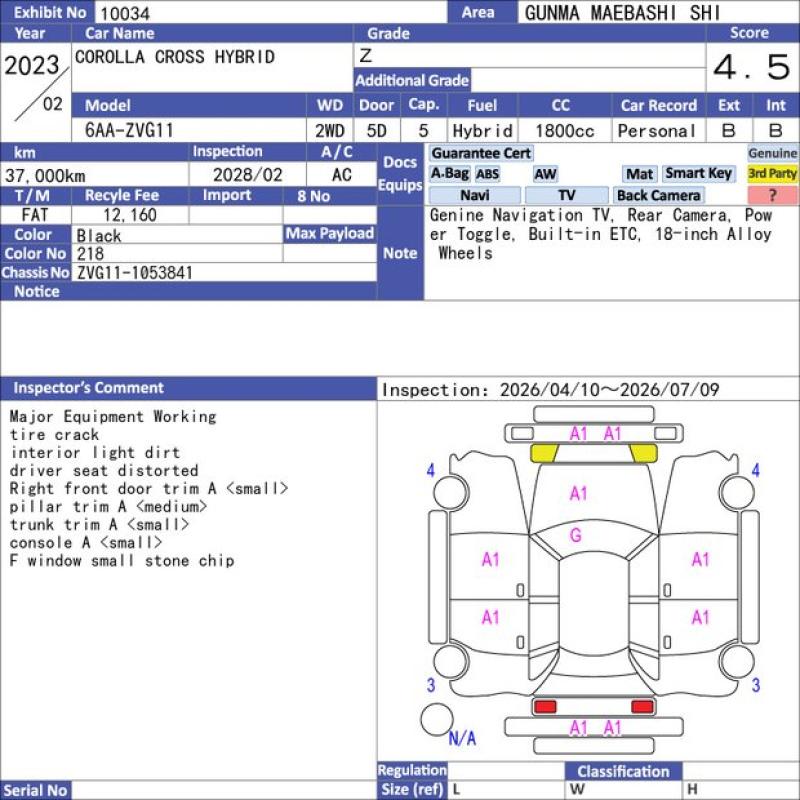This screenshot has height=800, width=800.
Task: Select the spare tire circle marked N/A
Action: click(x=436, y=719)
